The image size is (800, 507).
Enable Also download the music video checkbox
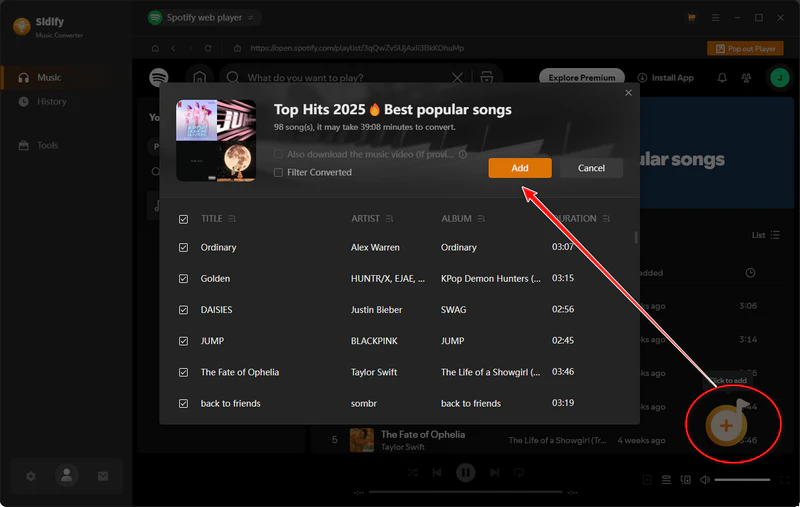(278, 154)
